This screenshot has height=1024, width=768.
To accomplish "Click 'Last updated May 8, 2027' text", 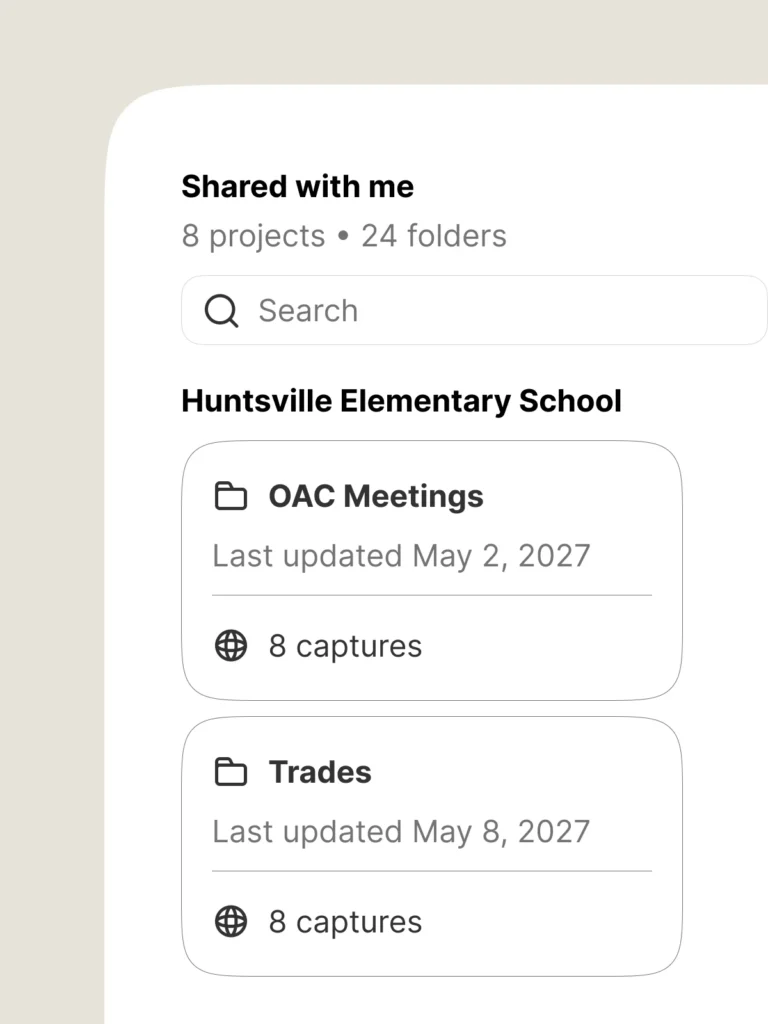I will (x=401, y=832).
